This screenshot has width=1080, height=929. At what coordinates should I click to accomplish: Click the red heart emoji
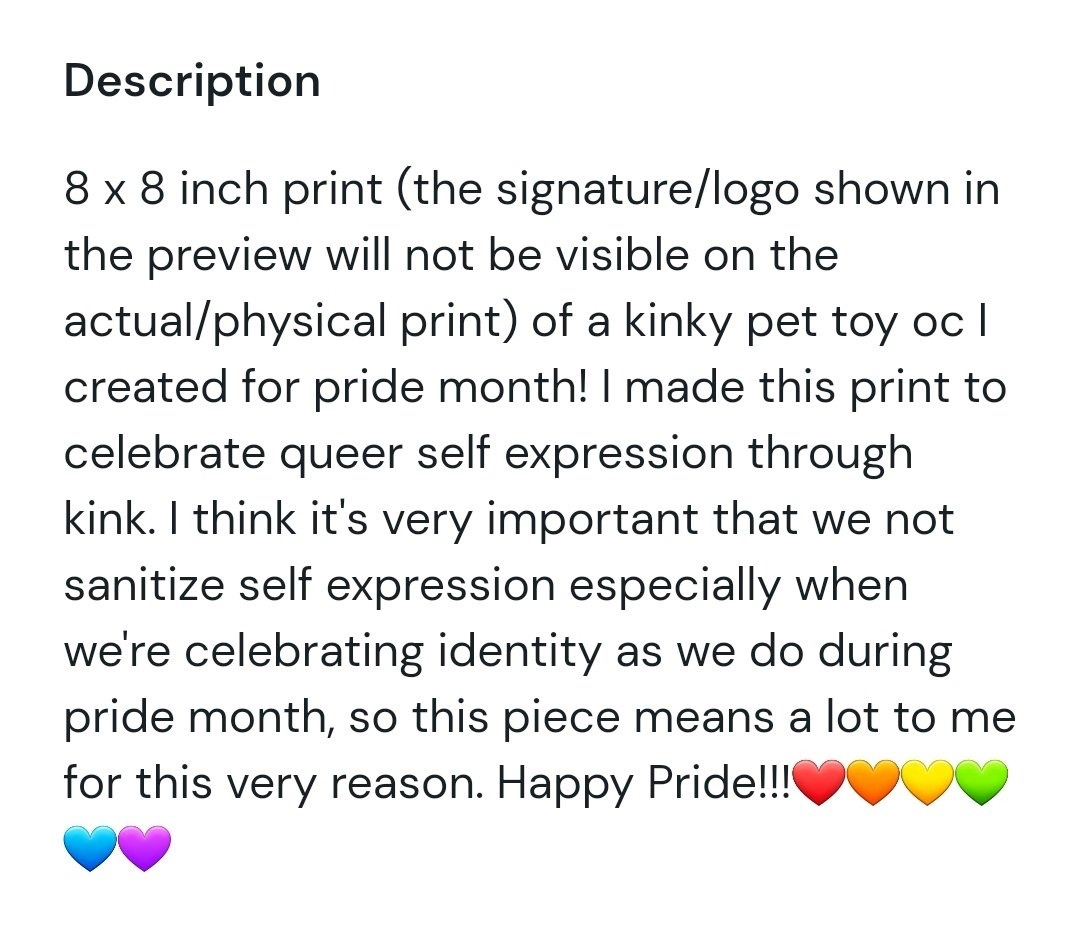(x=818, y=781)
